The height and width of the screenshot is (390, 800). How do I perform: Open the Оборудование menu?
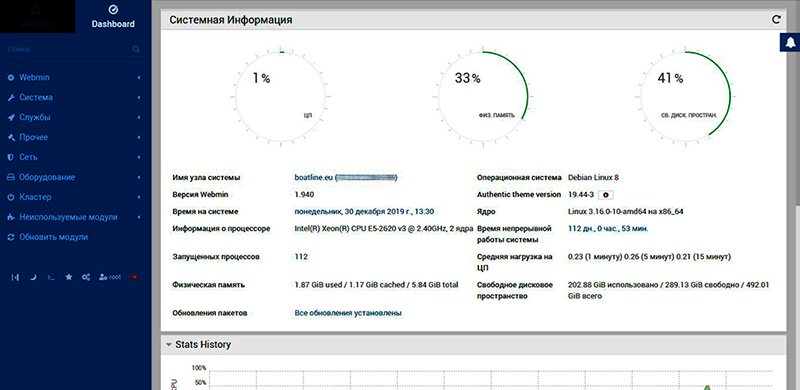pos(76,177)
